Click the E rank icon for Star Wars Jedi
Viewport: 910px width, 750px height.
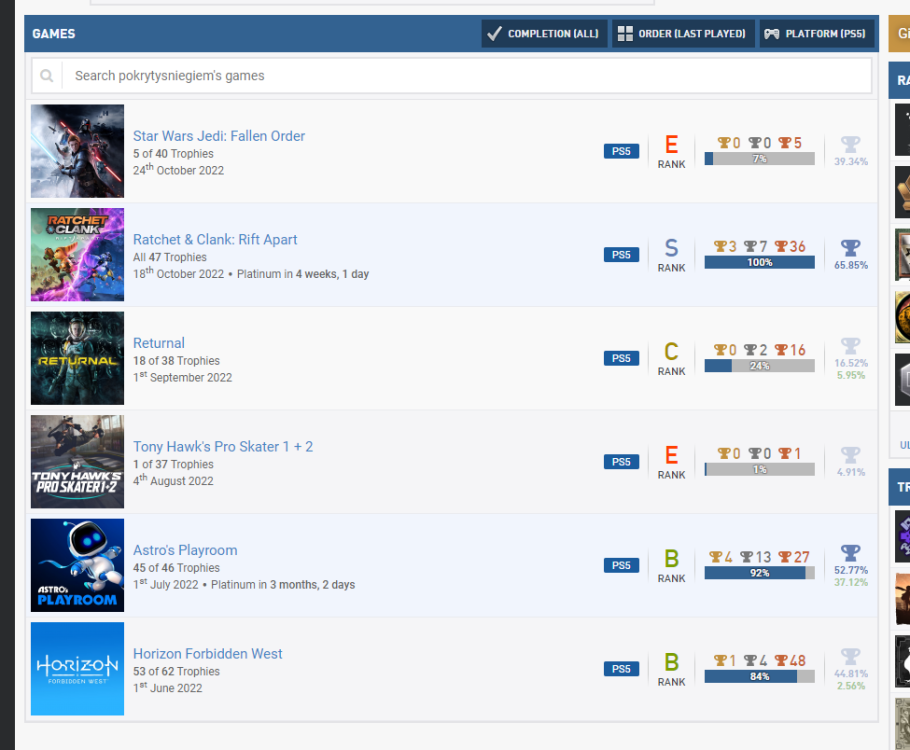[x=671, y=146]
